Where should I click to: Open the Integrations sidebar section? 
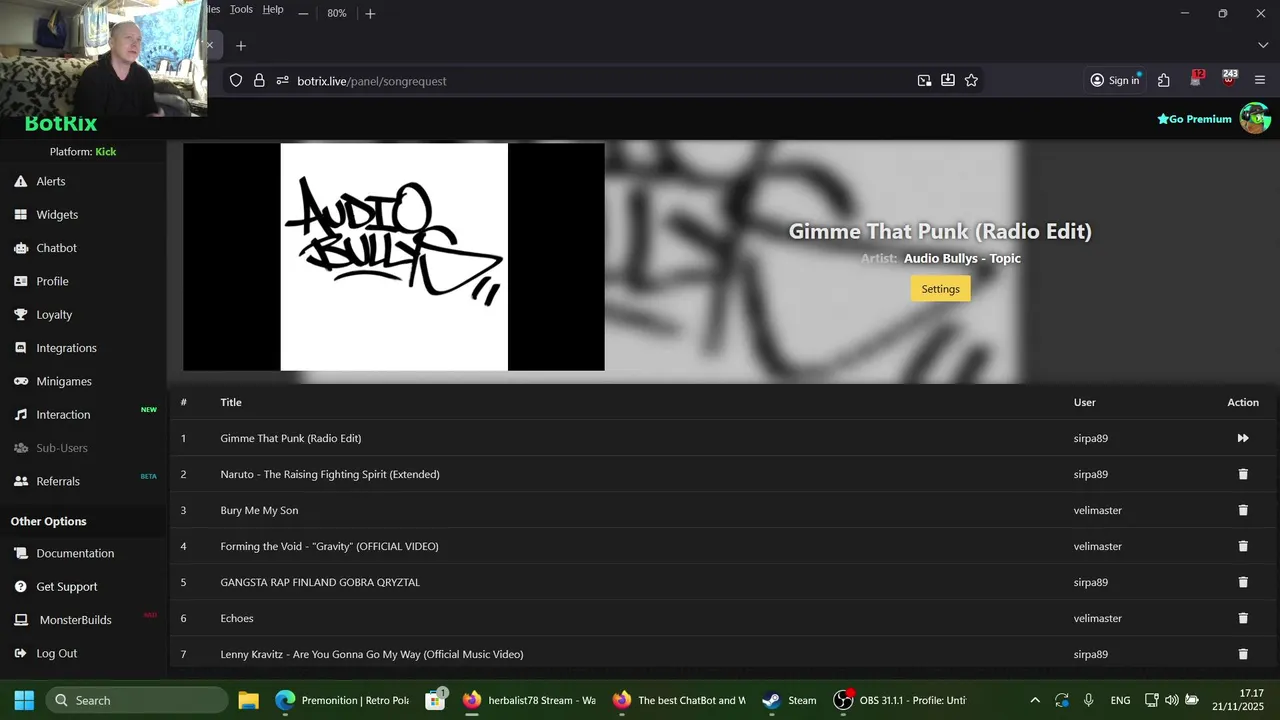66,348
